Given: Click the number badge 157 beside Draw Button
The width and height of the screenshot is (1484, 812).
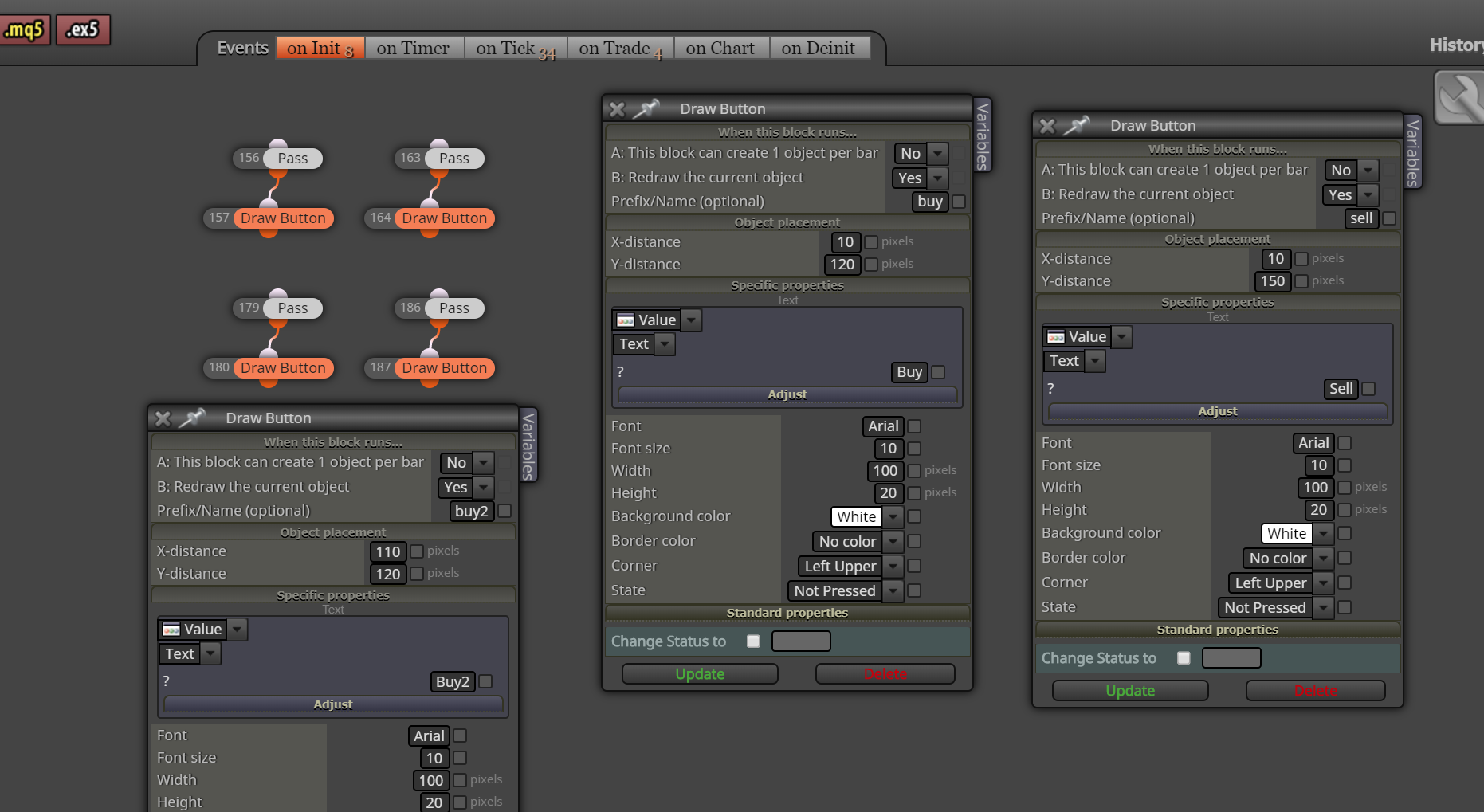Looking at the screenshot, I should (x=219, y=218).
